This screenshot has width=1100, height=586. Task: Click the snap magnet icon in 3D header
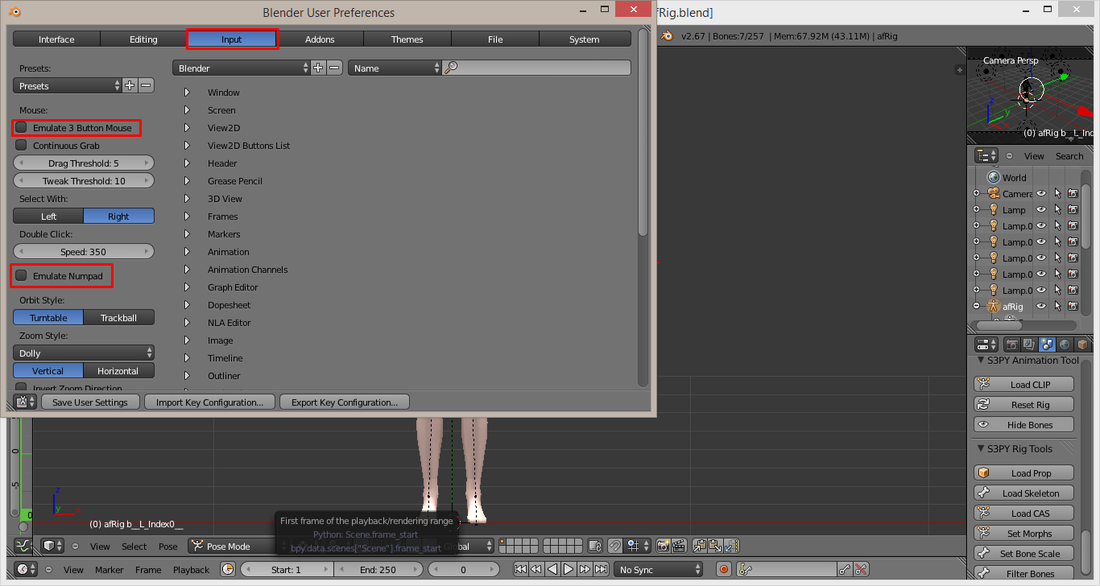(615, 546)
